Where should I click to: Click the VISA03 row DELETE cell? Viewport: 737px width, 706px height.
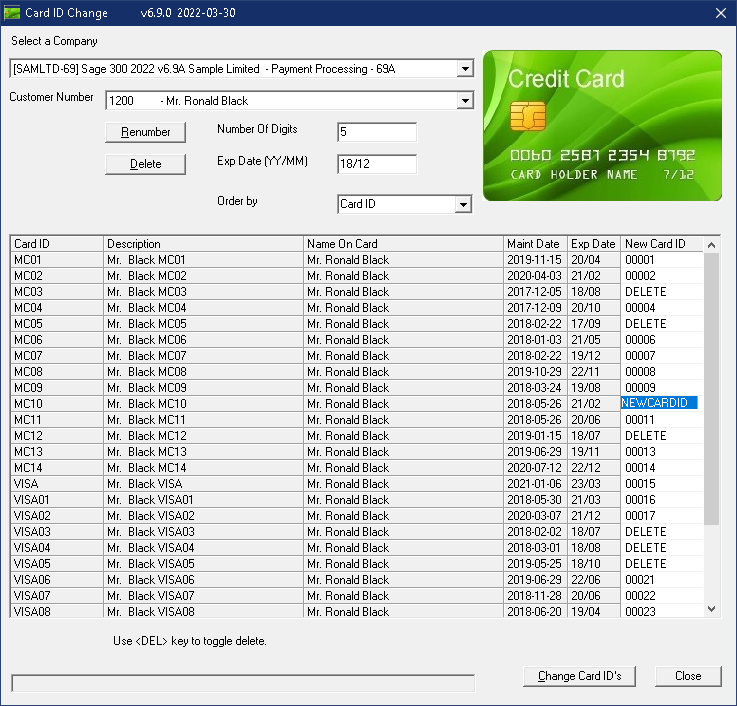[x=662, y=532]
